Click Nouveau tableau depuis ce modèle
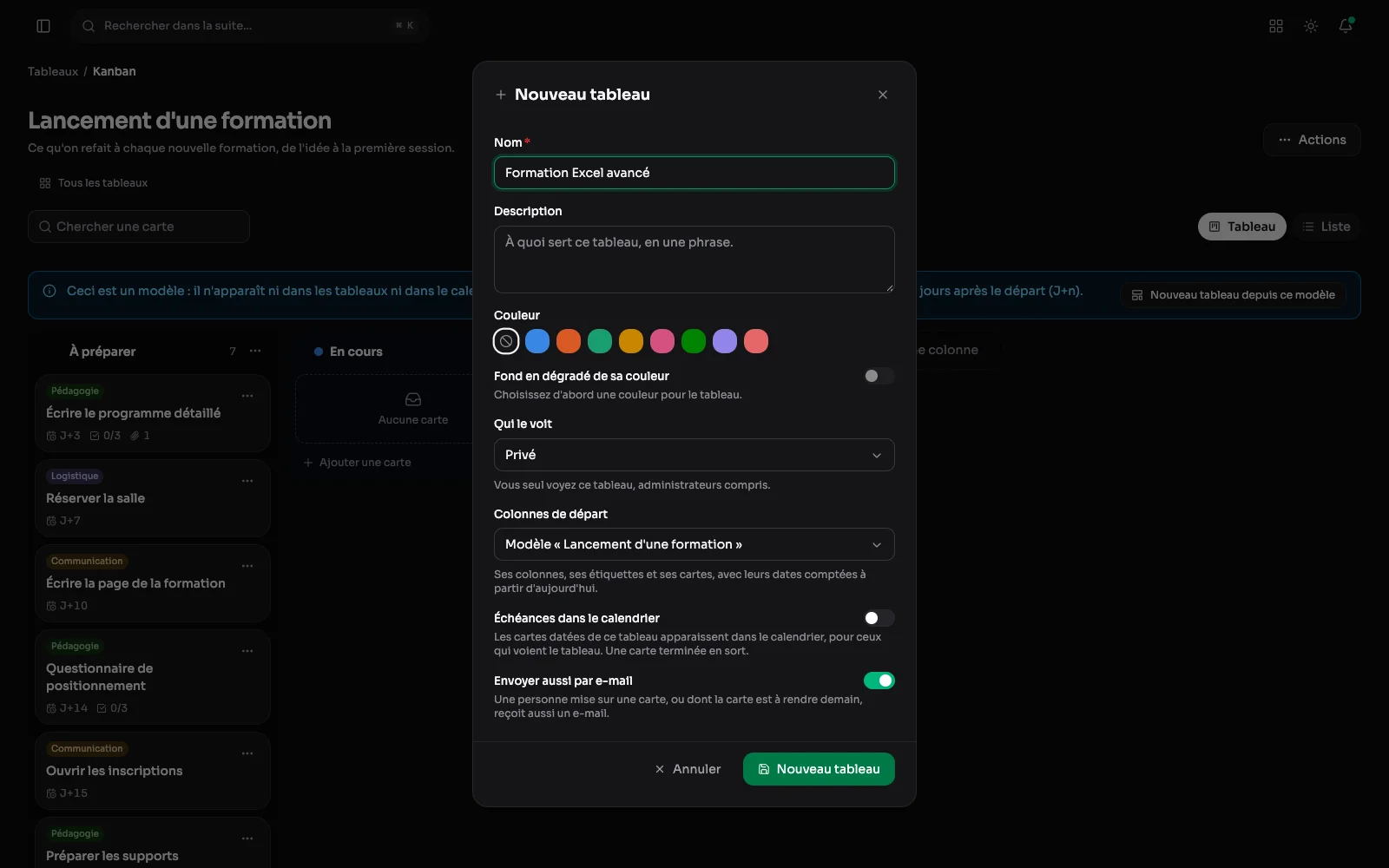This screenshot has height=868, width=1389. point(1233,295)
